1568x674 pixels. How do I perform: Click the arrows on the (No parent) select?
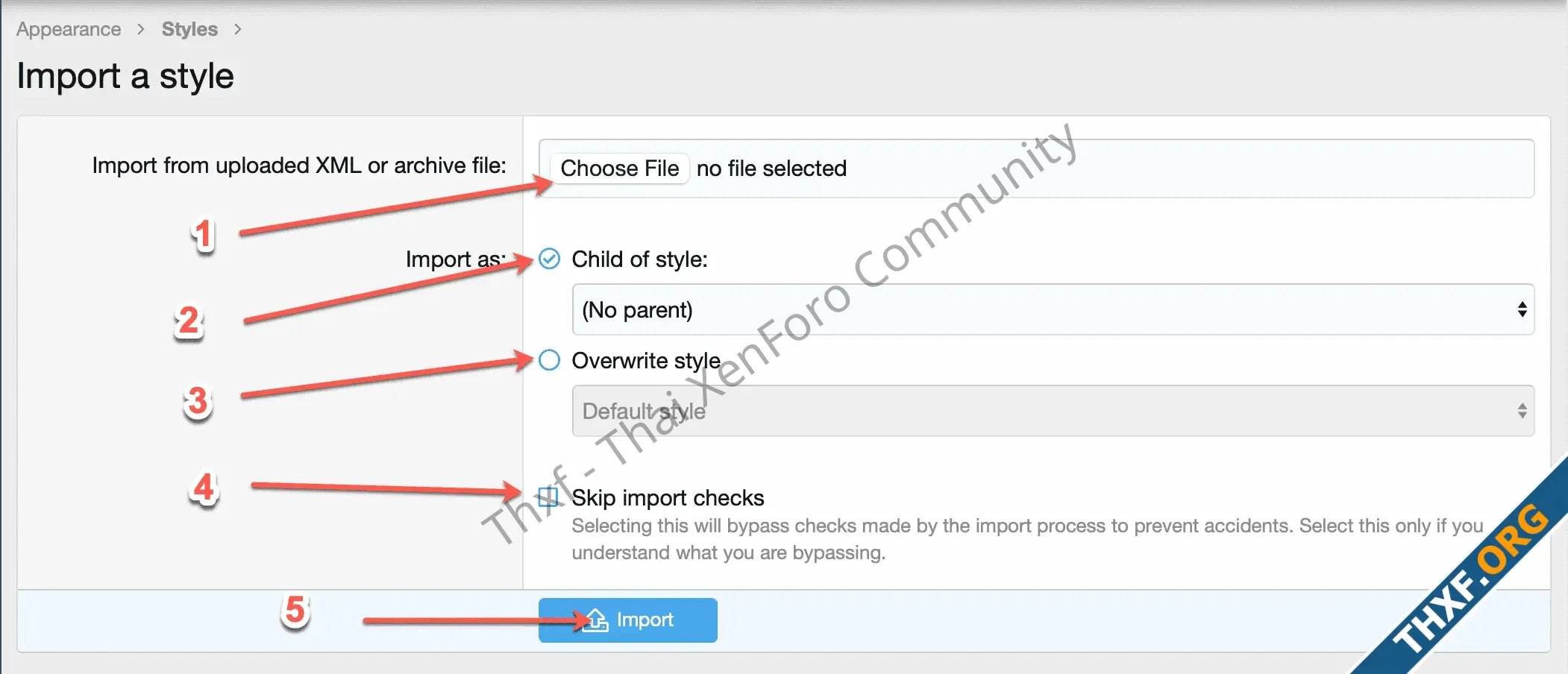1522,309
